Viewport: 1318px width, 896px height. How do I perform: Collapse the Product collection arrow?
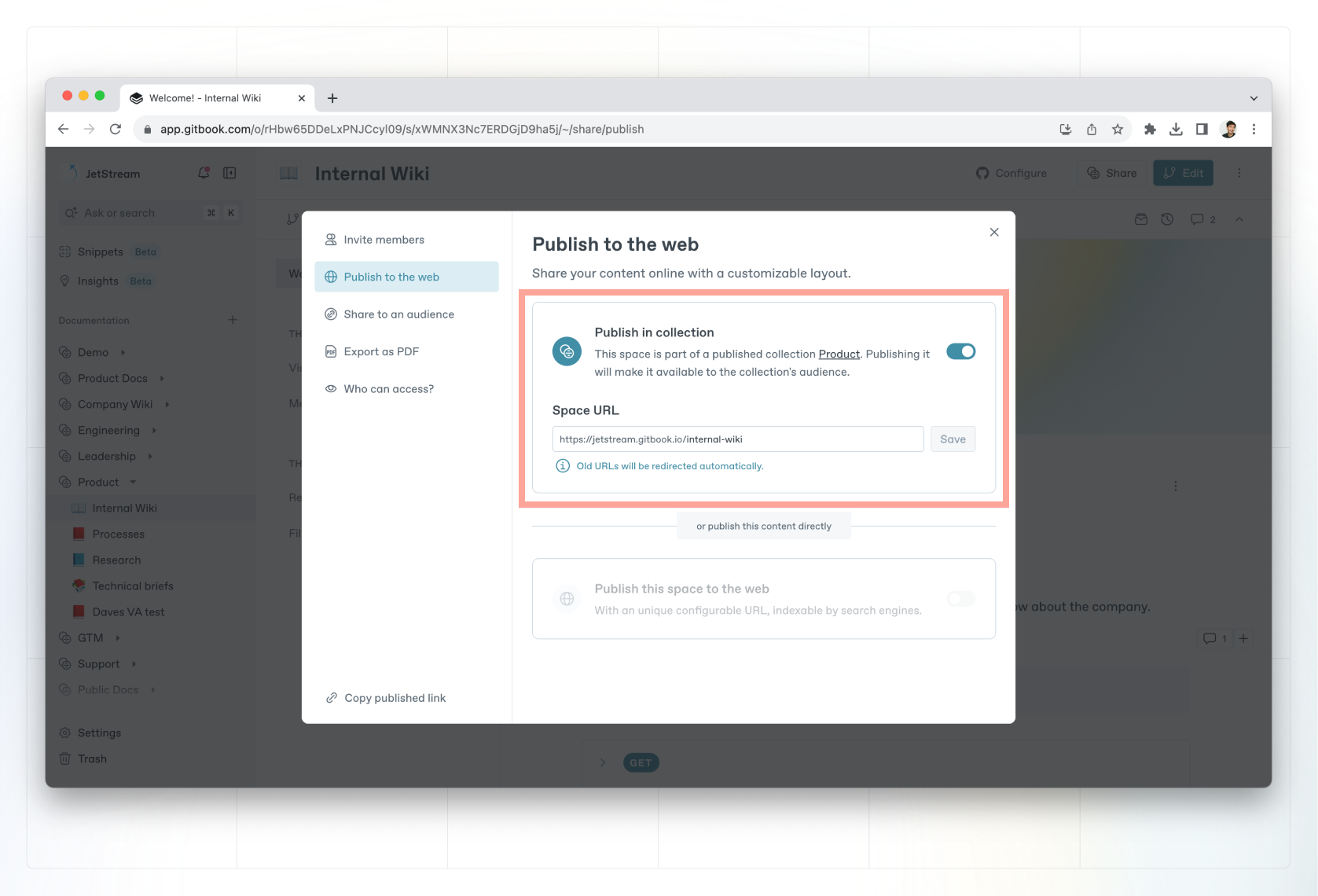pyautogui.click(x=133, y=482)
